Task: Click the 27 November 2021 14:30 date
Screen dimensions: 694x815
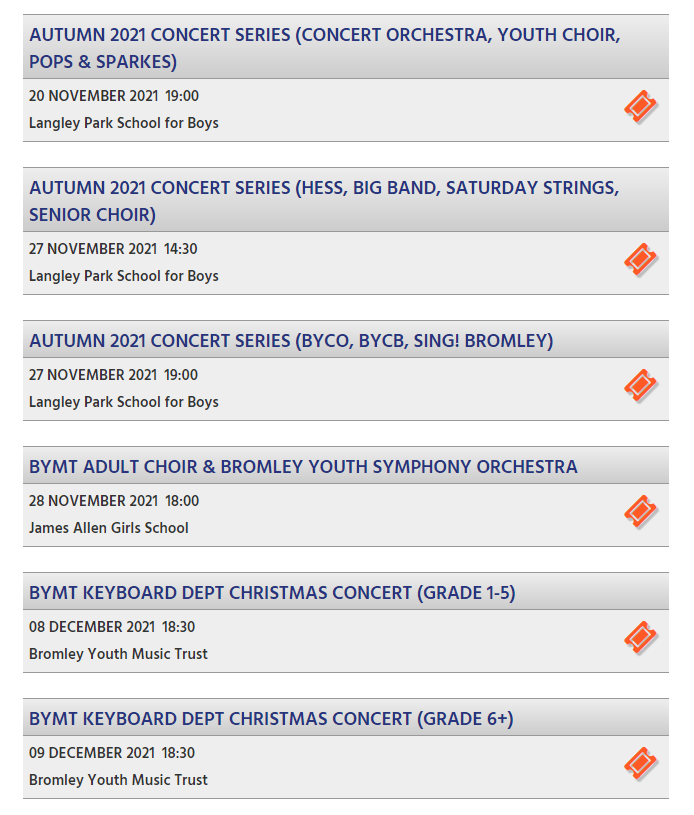Action: point(113,249)
